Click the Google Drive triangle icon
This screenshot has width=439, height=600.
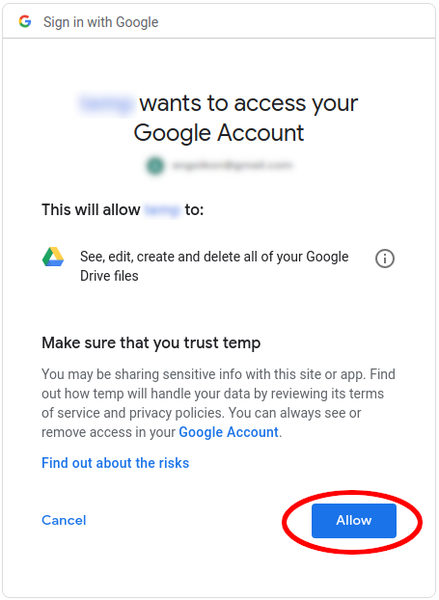point(53,257)
